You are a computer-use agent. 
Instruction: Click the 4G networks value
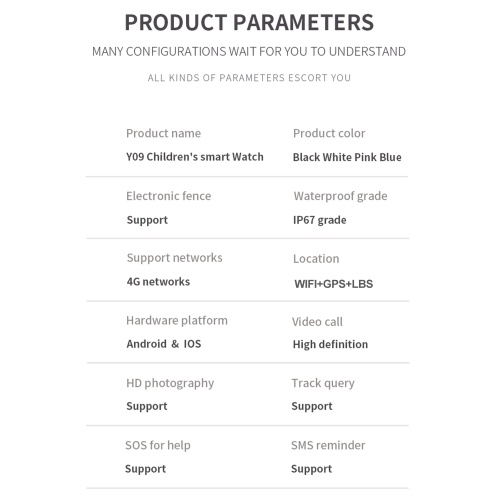(158, 282)
